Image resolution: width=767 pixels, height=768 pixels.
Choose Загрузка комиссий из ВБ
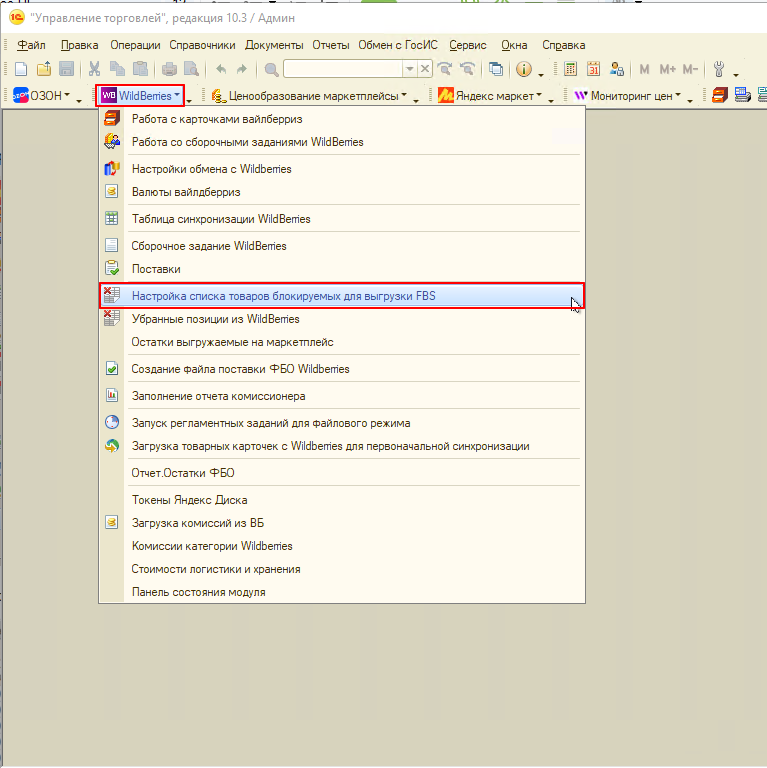pos(342,523)
